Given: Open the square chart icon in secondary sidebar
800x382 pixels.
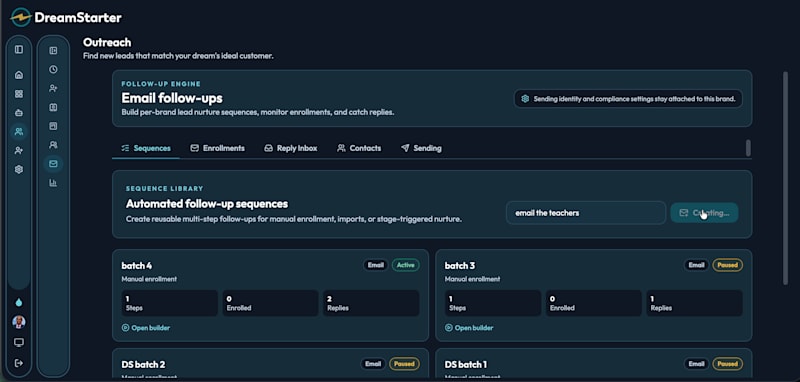Looking at the screenshot, I should click(x=53, y=126).
